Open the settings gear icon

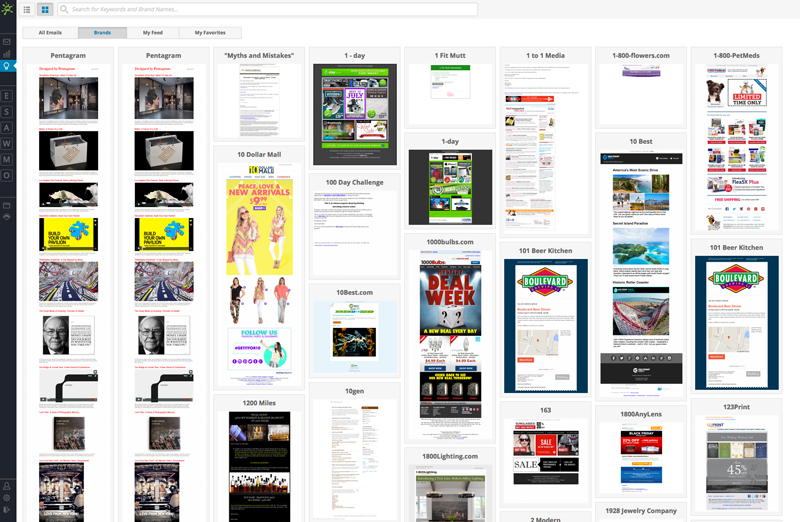coord(7,498)
